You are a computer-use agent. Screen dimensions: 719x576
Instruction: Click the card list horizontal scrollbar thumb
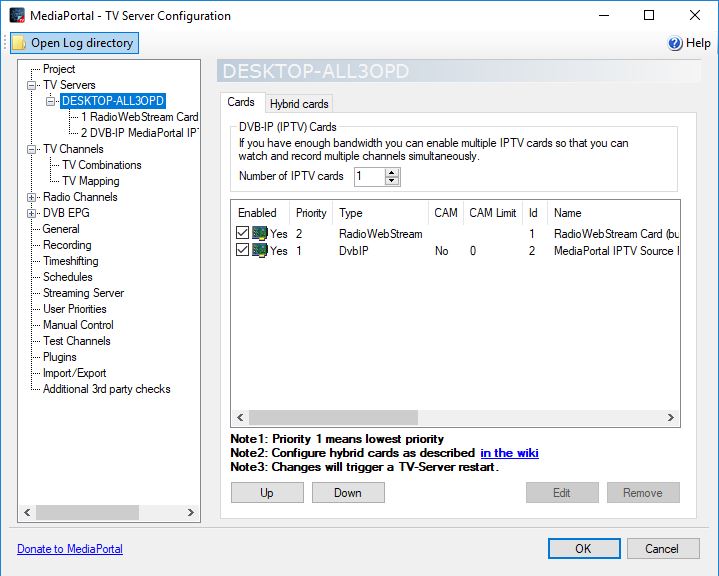point(333,417)
